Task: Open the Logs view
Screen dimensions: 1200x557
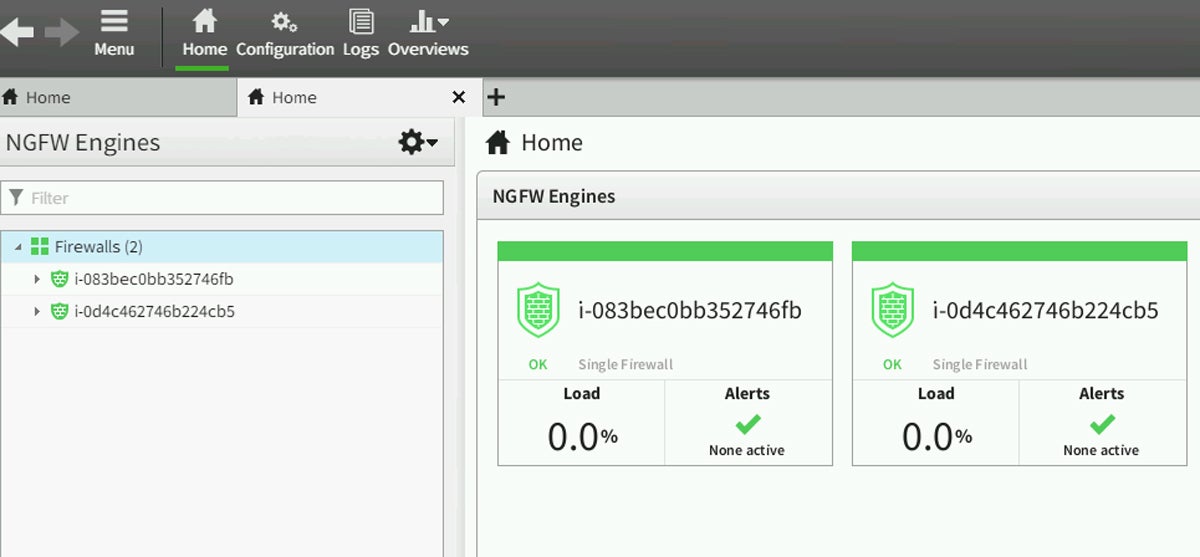Action: click(361, 33)
